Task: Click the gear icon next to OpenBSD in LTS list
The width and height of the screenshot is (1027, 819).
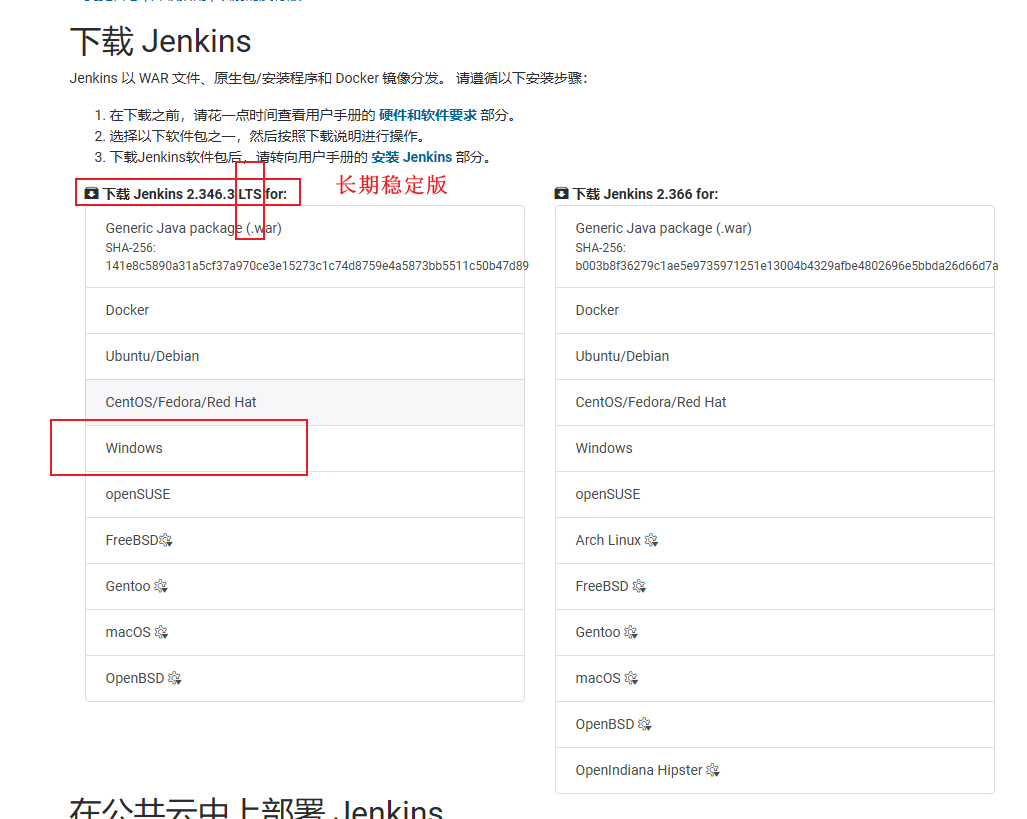Action: coord(175,678)
